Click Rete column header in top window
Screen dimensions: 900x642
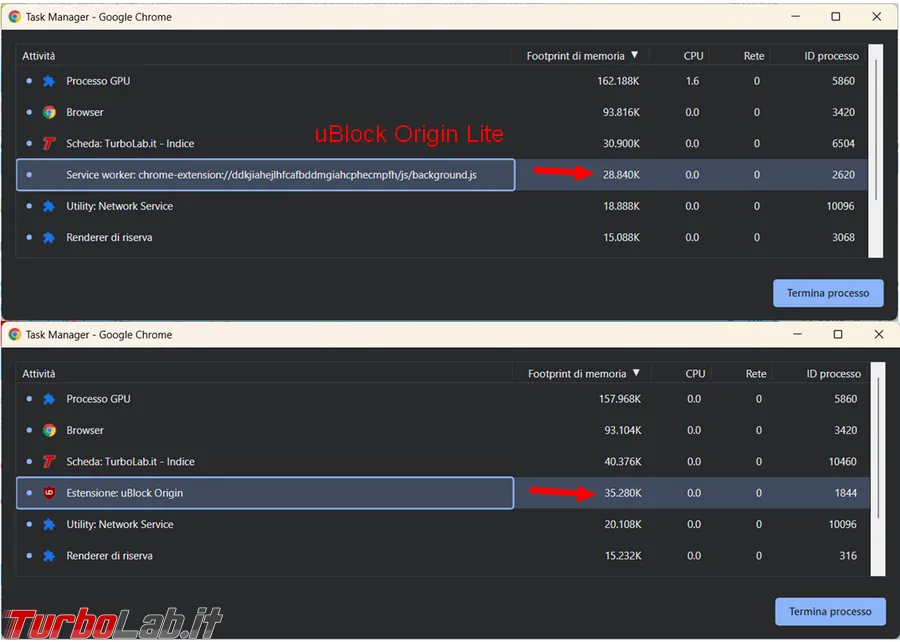pyautogui.click(x=754, y=56)
